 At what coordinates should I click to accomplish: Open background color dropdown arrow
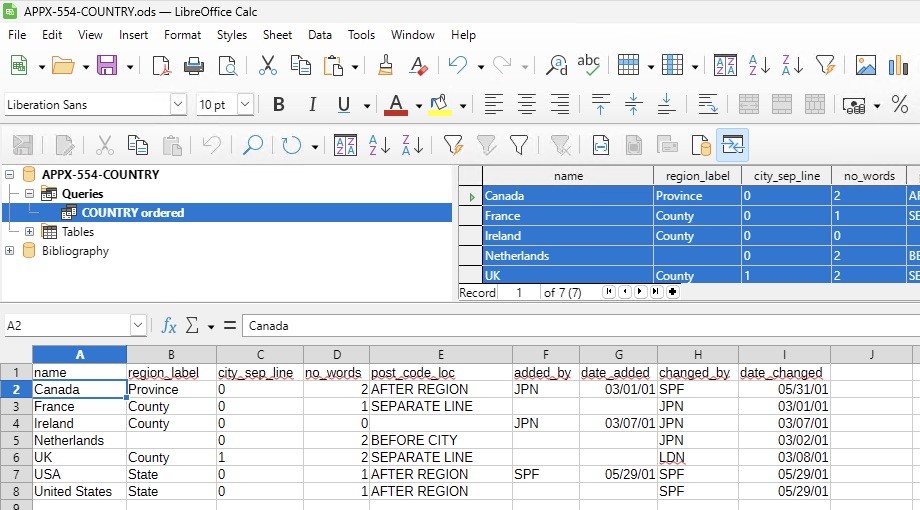[x=463, y=106]
